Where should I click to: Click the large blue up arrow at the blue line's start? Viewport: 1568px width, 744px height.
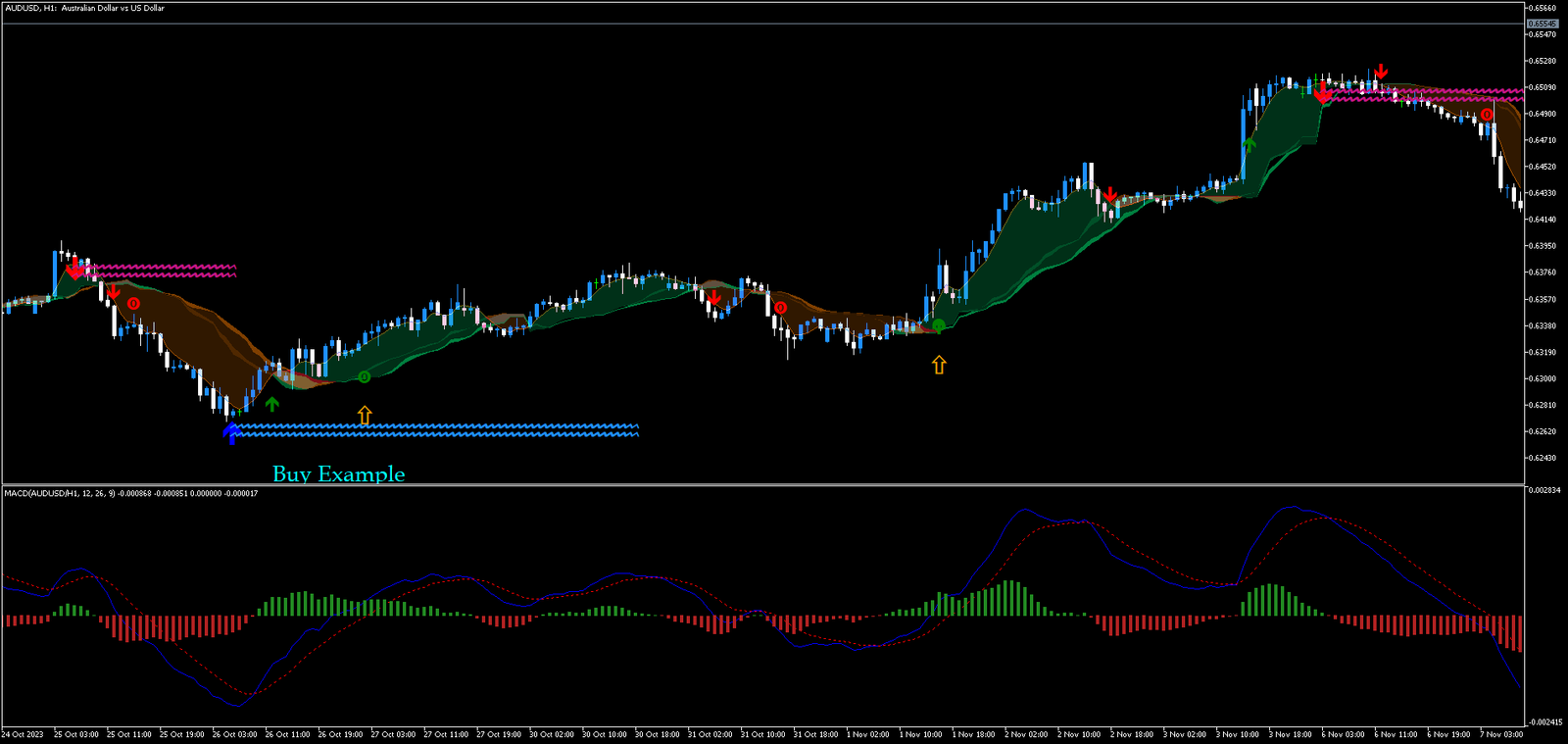(231, 432)
